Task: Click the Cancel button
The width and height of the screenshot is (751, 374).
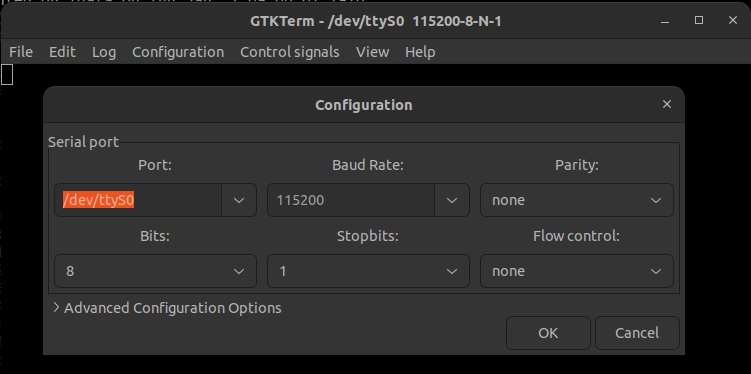Action: [637, 333]
